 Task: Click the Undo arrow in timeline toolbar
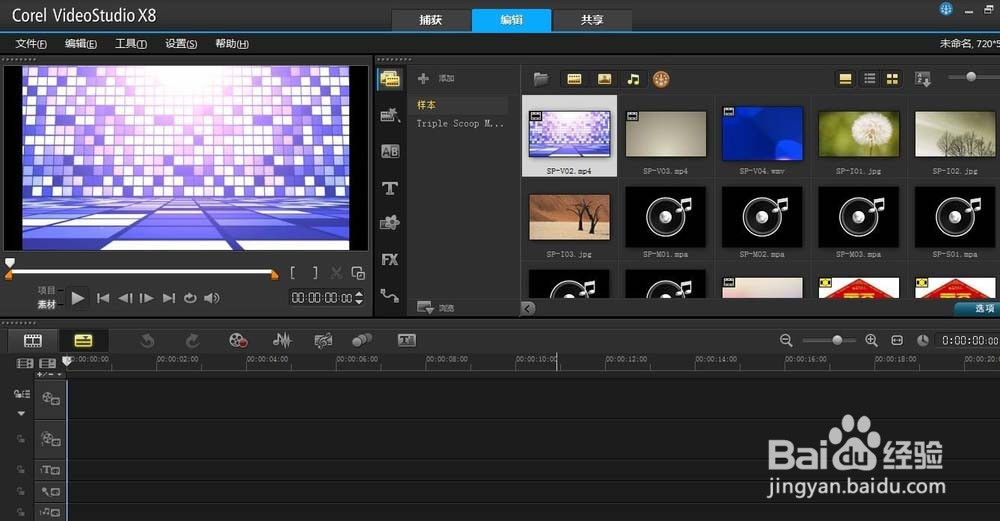[147, 341]
